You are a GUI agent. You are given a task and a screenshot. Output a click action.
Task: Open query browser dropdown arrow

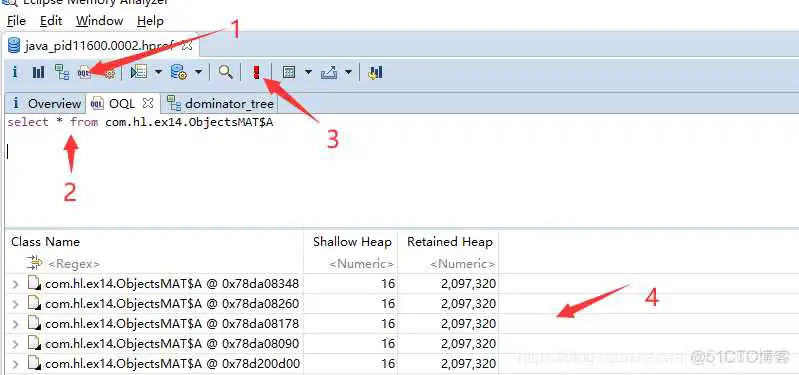198,72
